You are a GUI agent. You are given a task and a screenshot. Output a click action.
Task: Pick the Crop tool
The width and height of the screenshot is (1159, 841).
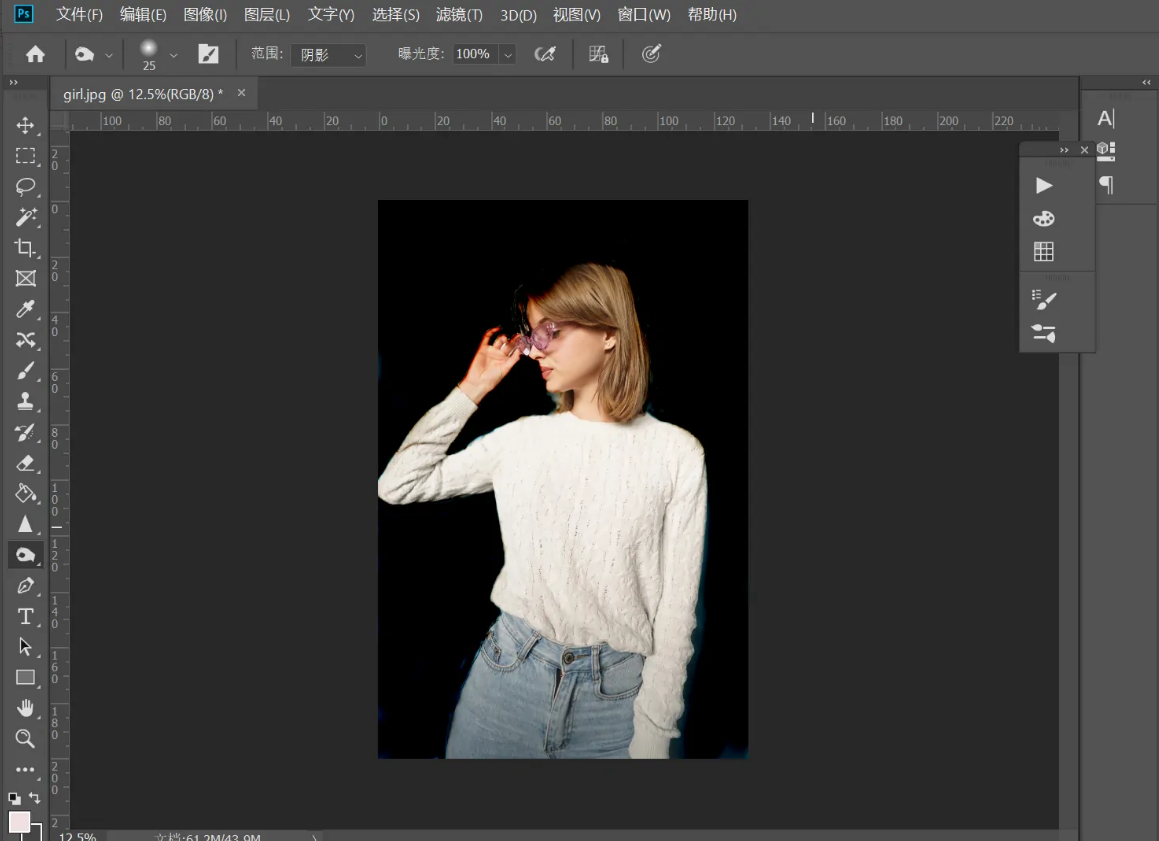pyautogui.click(x=25, y=248)
